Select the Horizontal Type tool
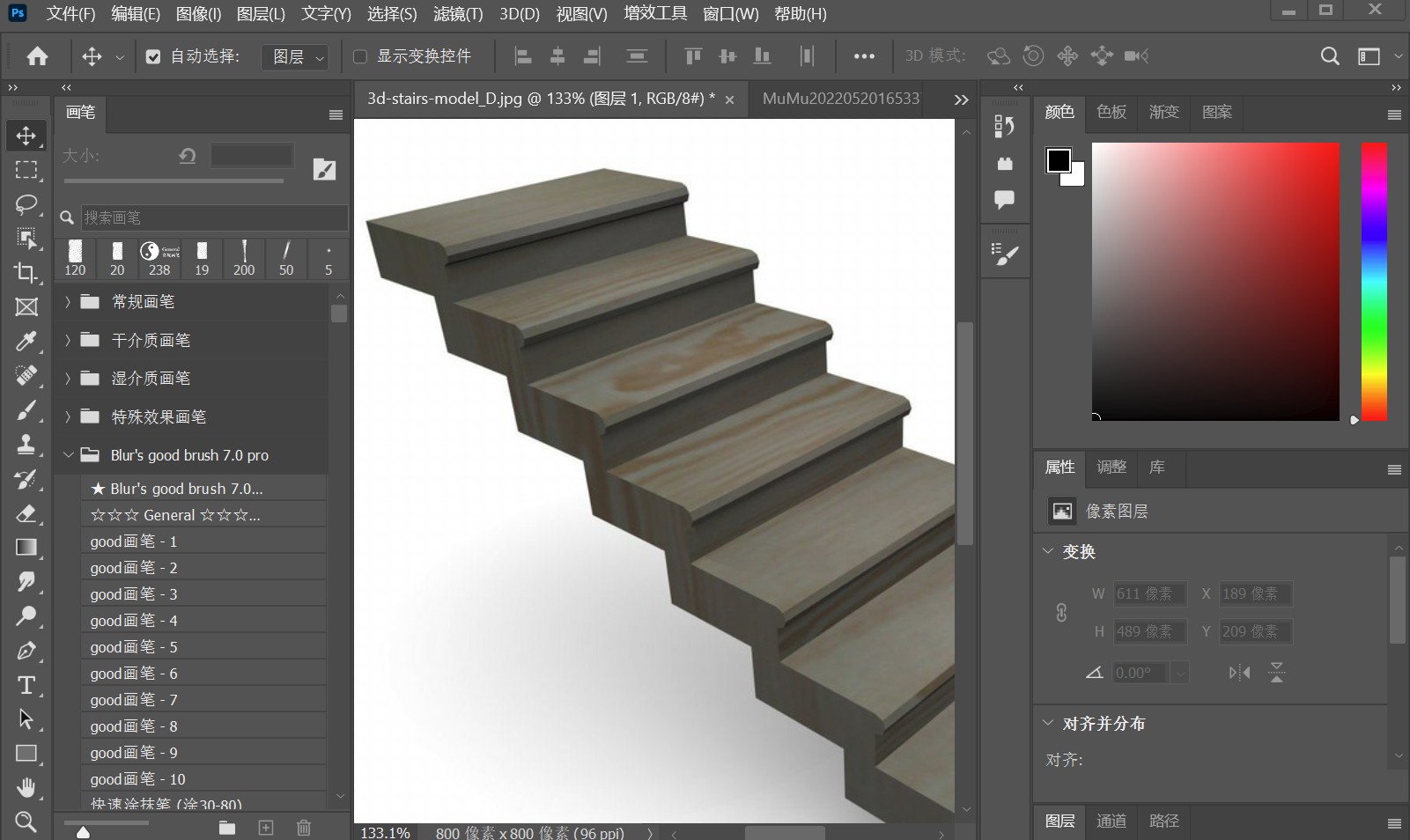Image resolution: width=1410 pixels, height=840 pixels. point(26,685)
